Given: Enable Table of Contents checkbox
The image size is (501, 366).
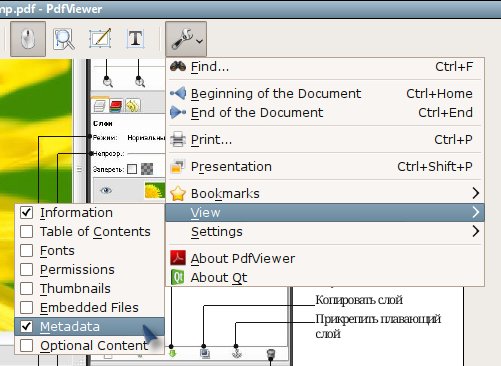Looking at the screenshot, I should click(x=26, y=231).
